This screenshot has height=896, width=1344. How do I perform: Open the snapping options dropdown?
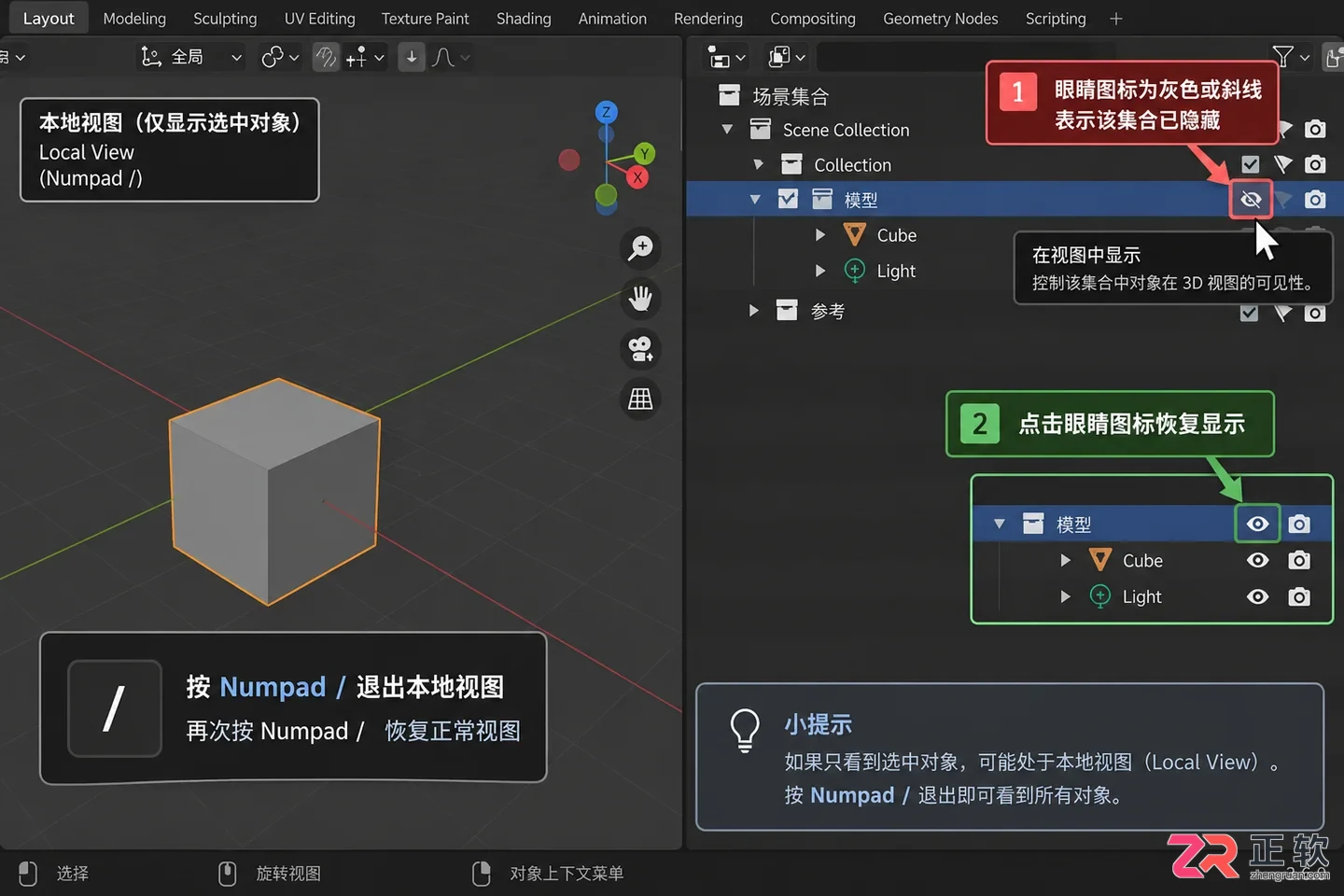click(365, 58)
